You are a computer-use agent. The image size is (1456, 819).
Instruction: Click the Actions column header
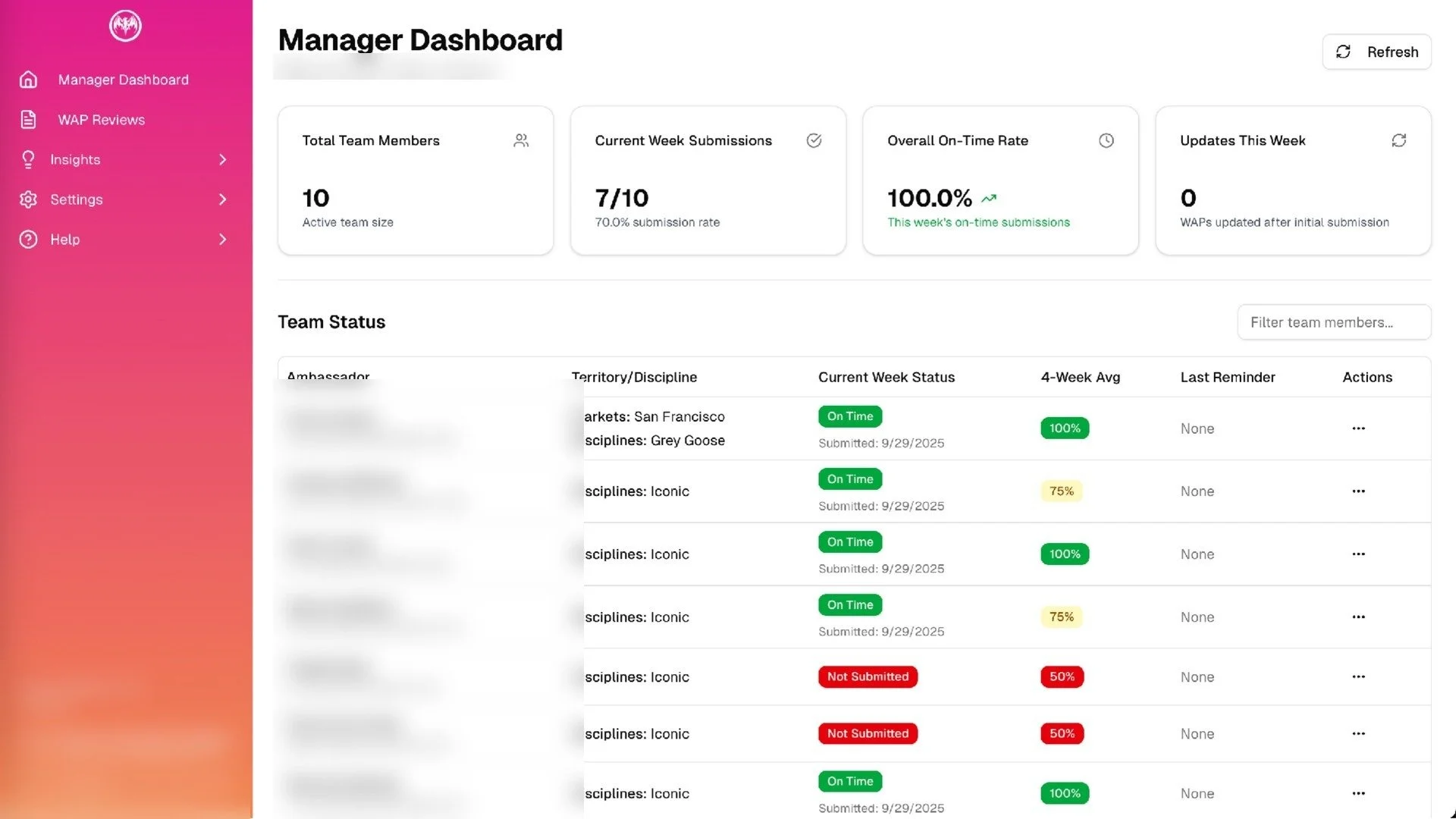1367,377
